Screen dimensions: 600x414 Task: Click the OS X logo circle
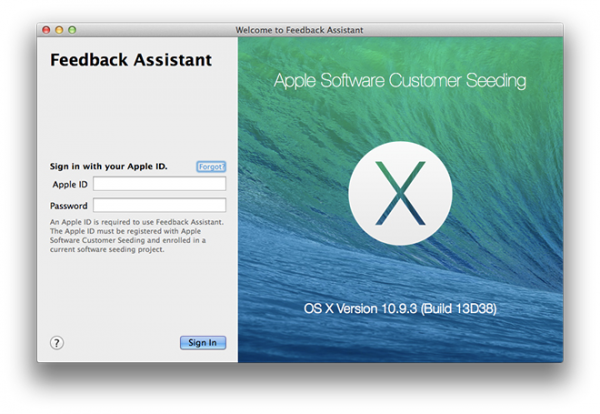(400, 193)
